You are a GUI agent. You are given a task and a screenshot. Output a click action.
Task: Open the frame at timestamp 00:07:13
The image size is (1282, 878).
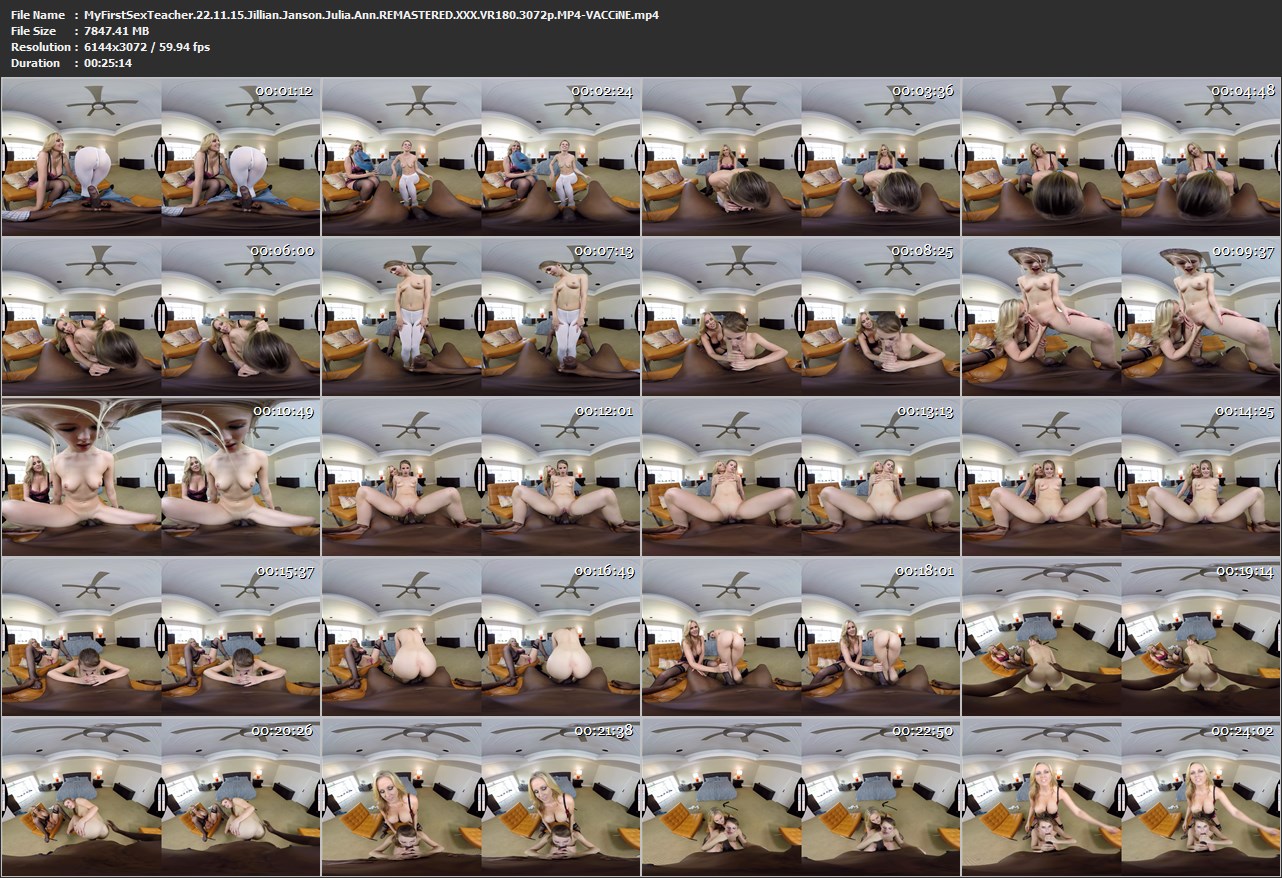pos(481,317)
